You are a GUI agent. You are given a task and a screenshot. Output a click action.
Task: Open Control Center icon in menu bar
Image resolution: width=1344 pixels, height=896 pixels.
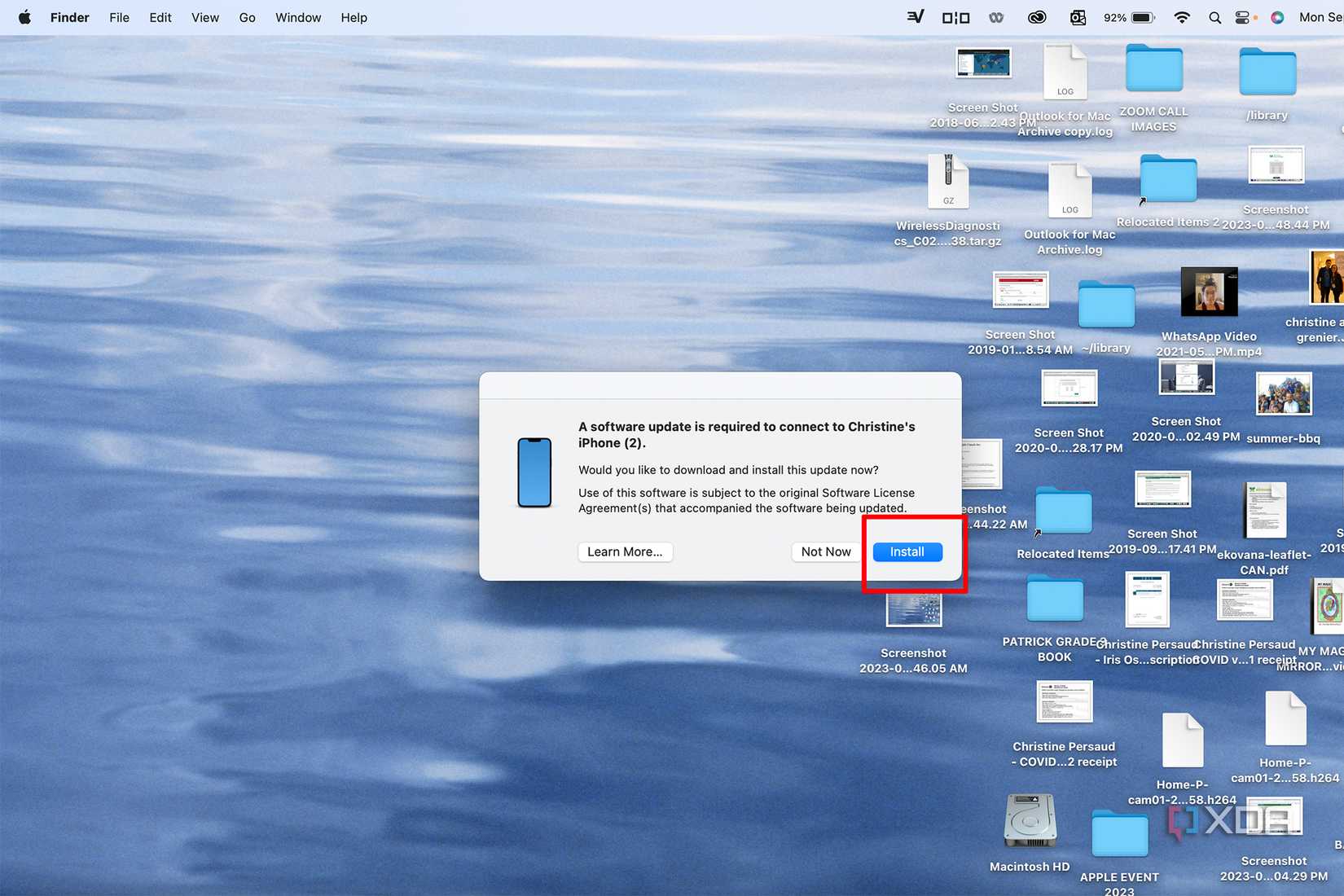[x=1242, y=17]
